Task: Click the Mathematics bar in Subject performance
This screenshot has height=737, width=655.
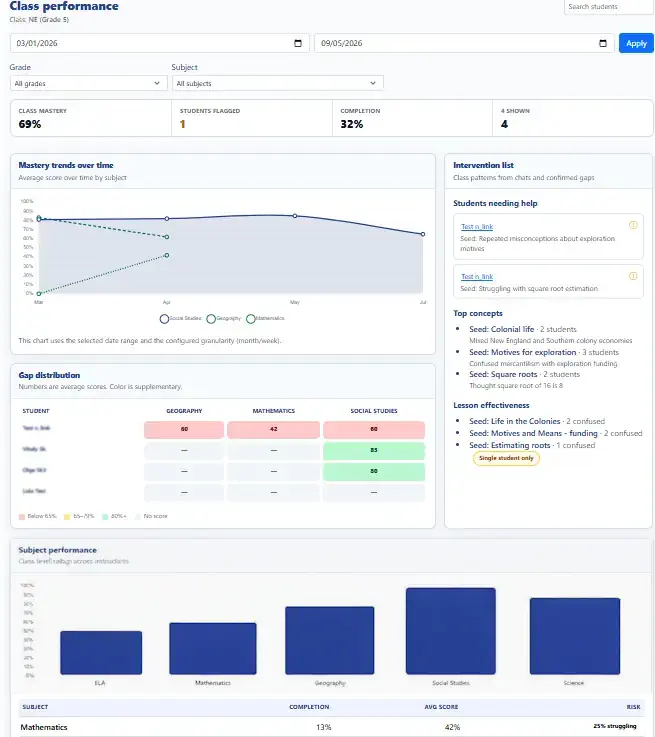Action: pyautogui.click(x=213, y=649)
